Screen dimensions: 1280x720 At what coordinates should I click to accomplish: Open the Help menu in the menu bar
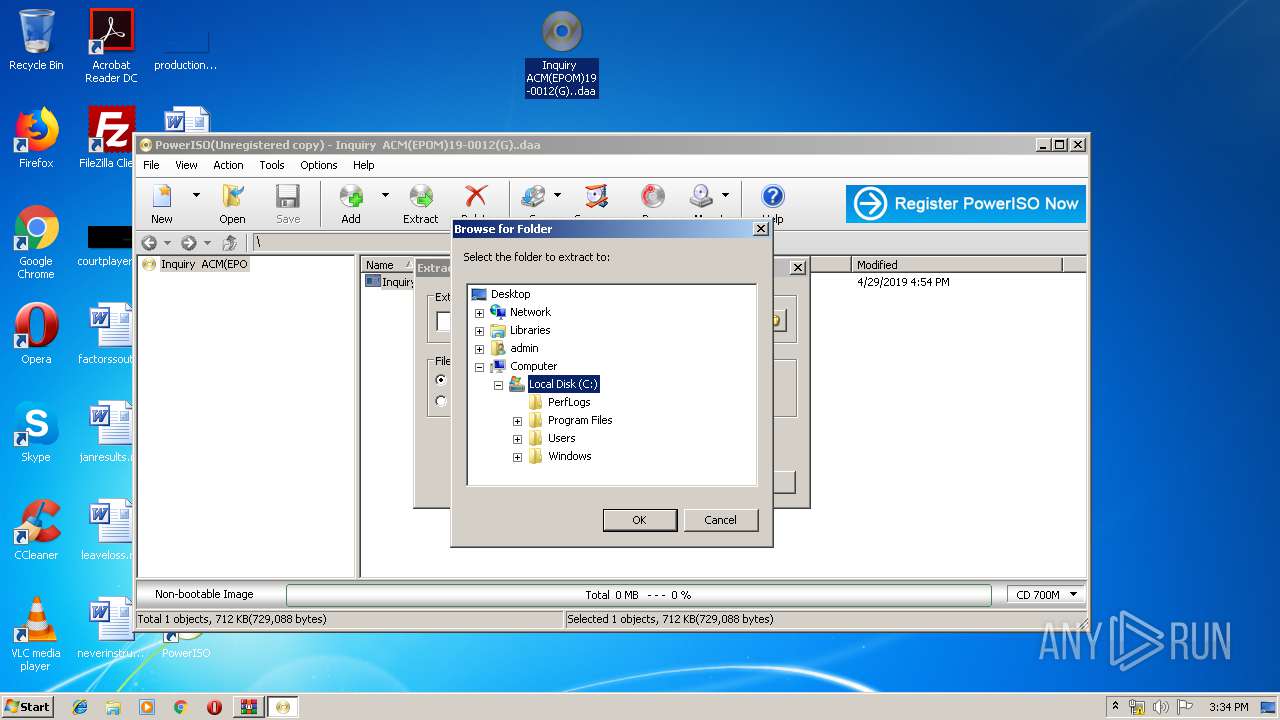coord(364,165)
